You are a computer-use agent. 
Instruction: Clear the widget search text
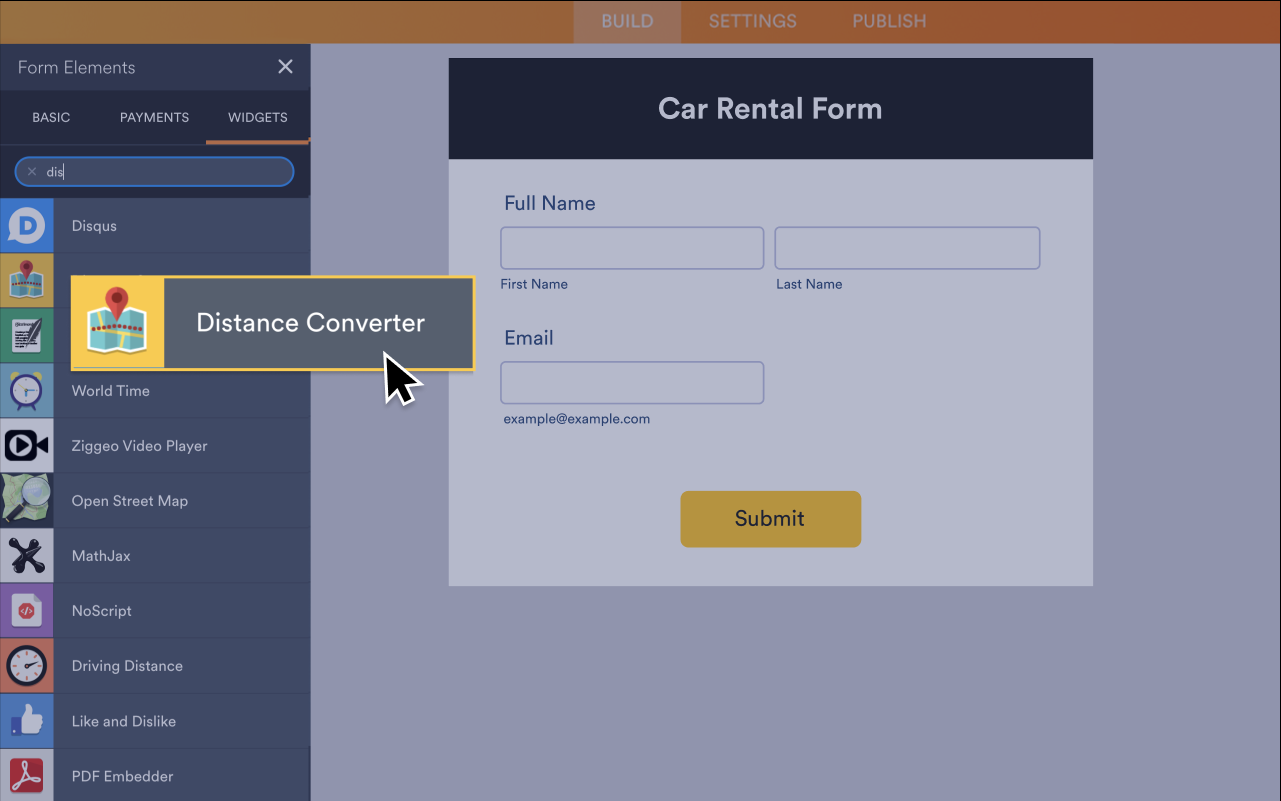[31, 171]
